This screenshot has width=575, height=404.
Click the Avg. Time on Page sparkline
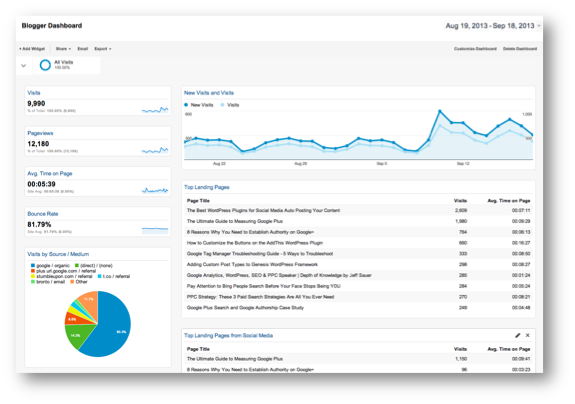point(155,190)
